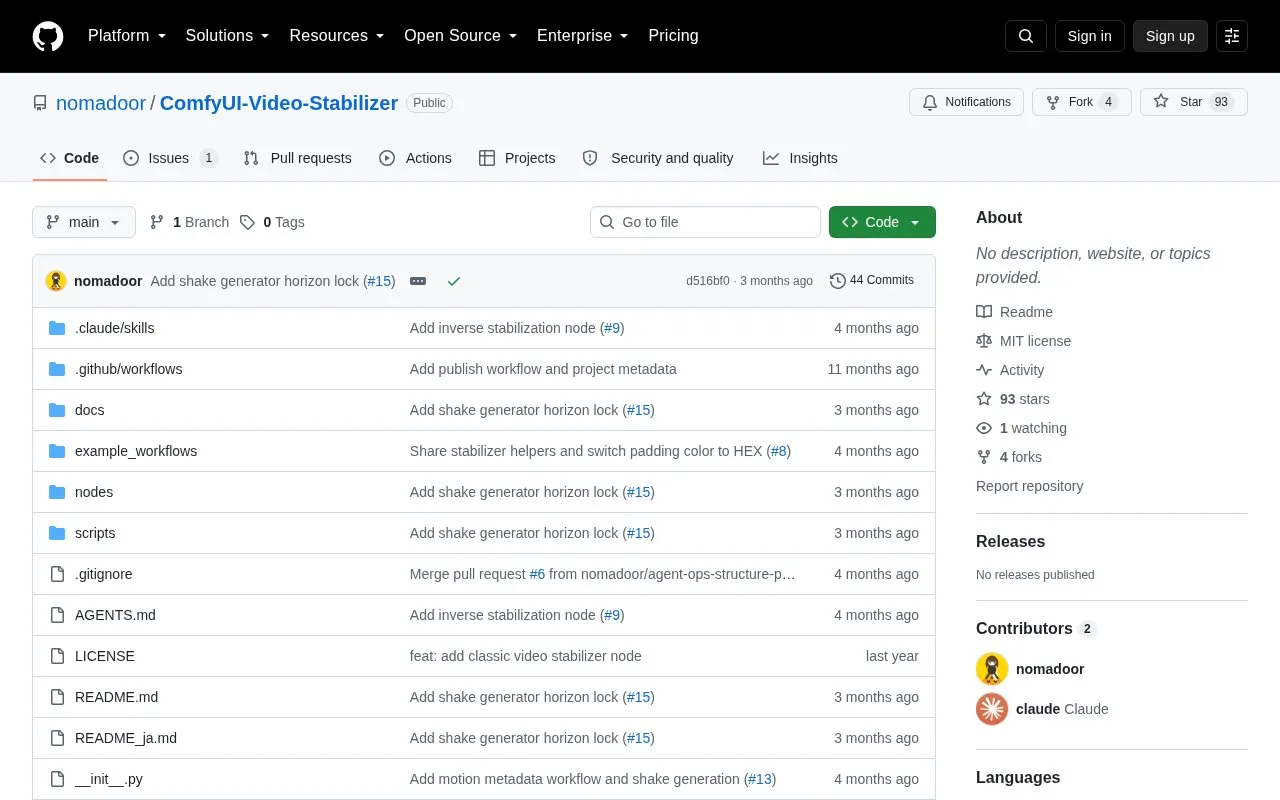Open the appearance settings icon button

pyautogui.click(x=1232, y=36)
